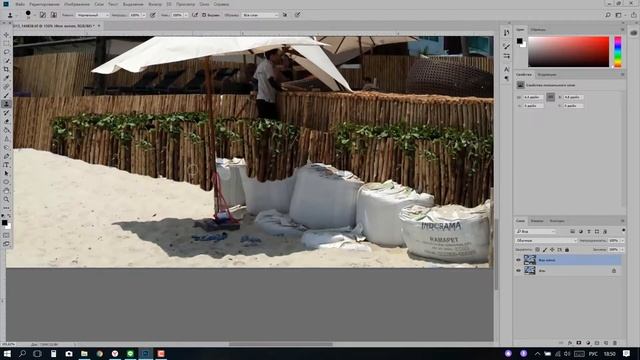Select the Eraser tool
This screenshot has width=640, height=360.
[6, 122]
